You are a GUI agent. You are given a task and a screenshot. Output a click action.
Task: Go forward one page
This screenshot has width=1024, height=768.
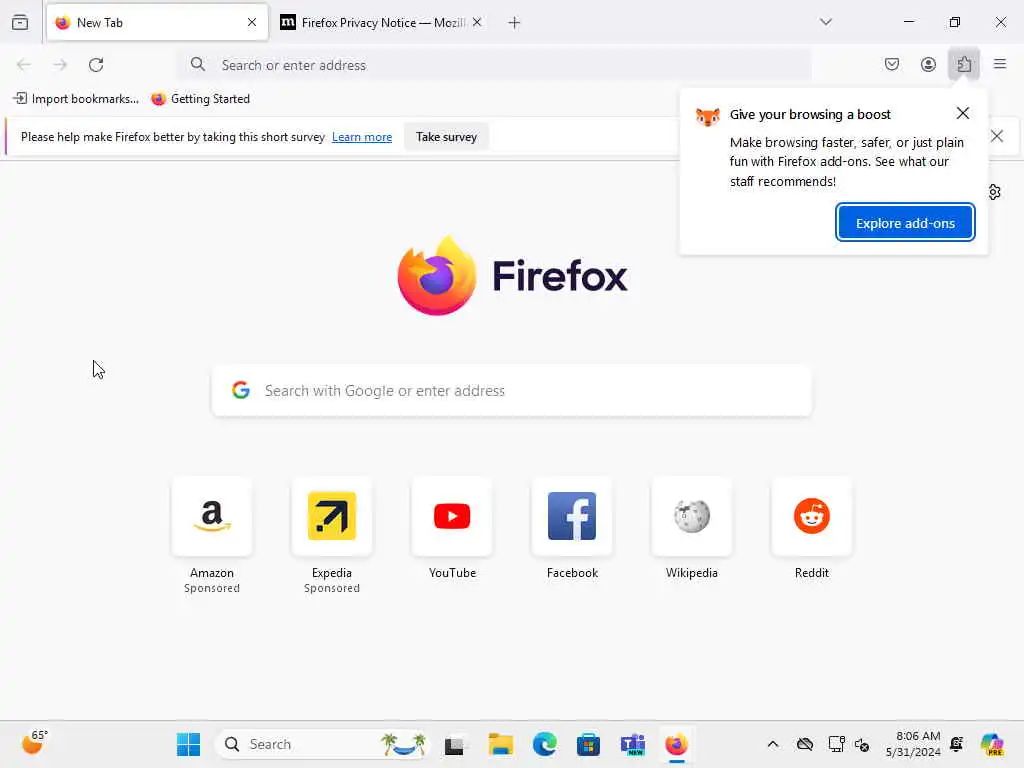click(x=60, y=65)
